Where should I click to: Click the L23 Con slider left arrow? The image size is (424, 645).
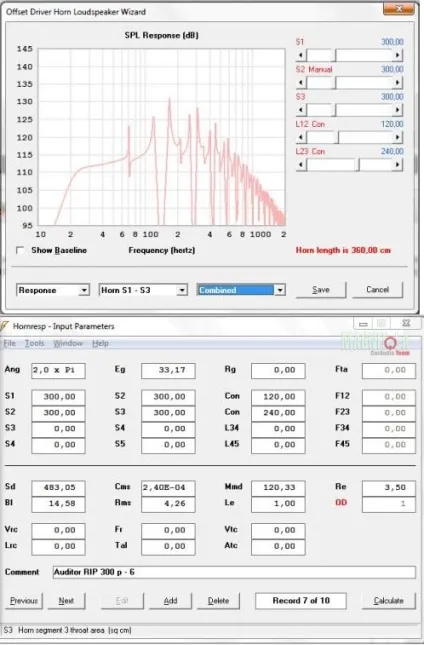coord(301,165)
